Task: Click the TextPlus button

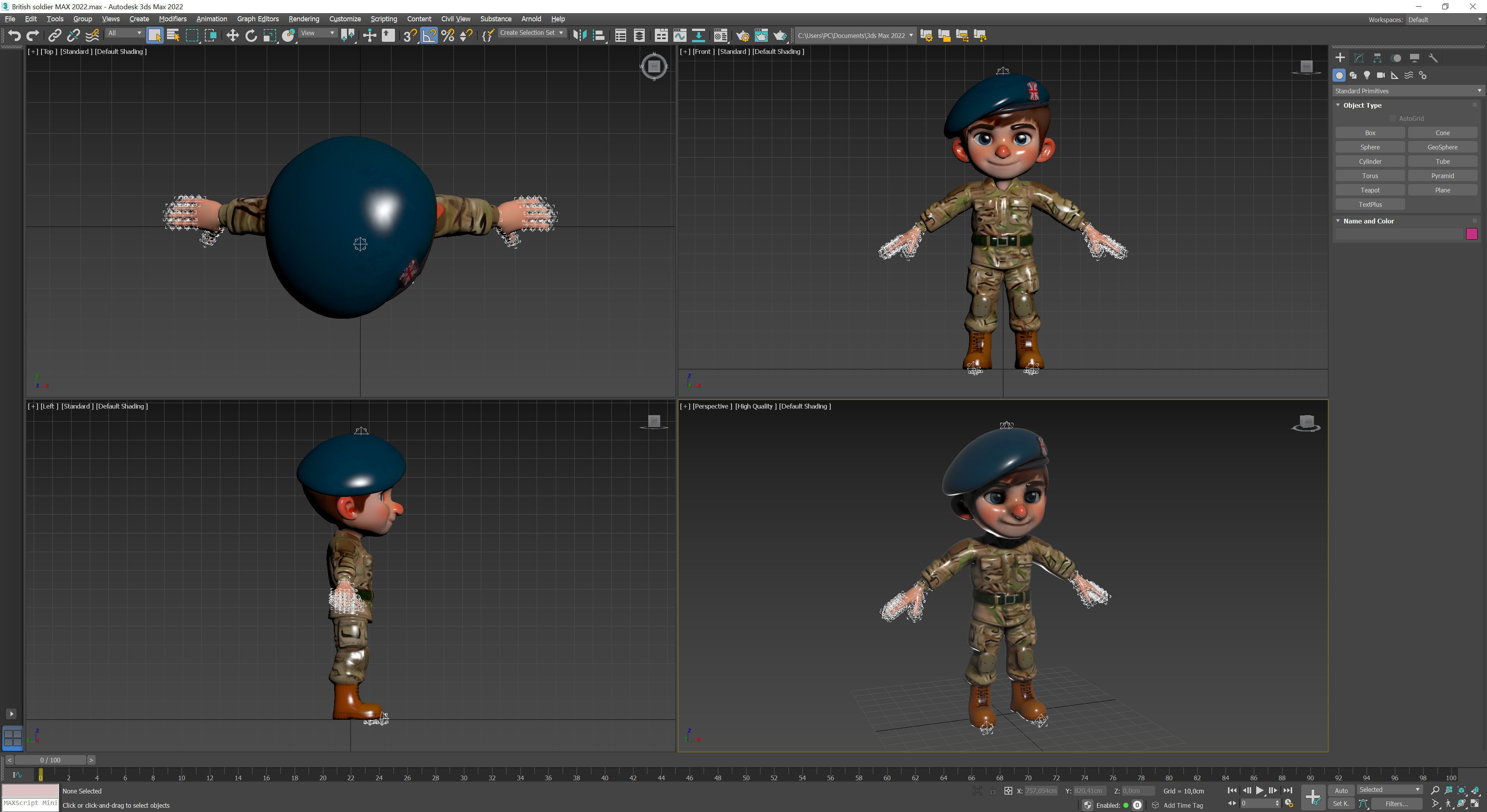Action: [1370, 205]
